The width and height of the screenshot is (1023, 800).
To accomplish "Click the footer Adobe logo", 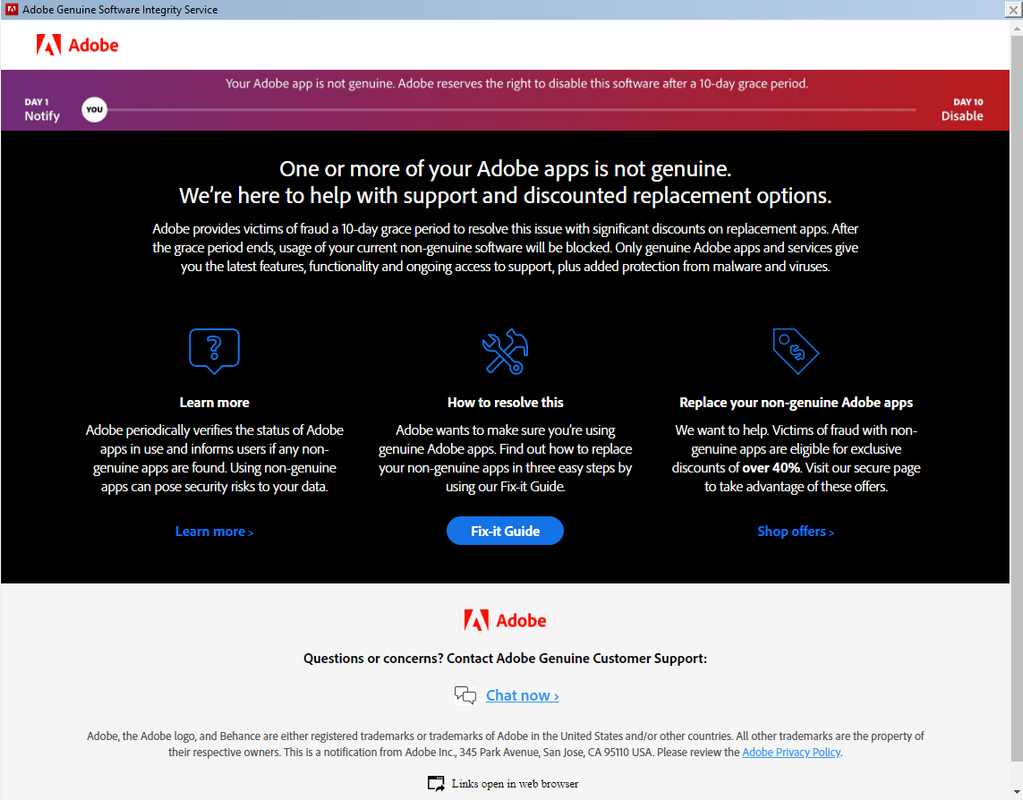I will point(505,620).
